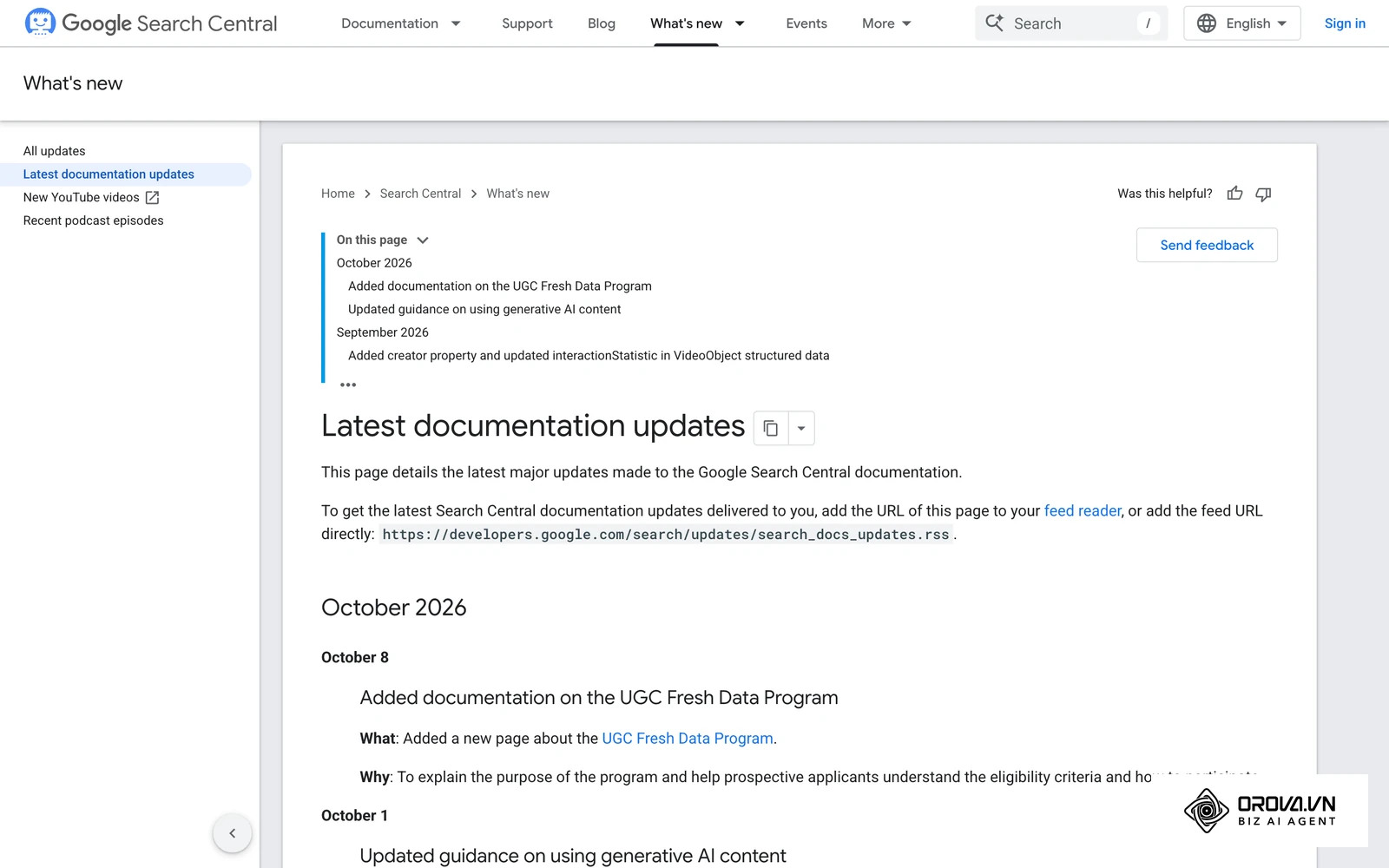Open the English language selector
The width and height of the screenshot is (1389, 868).
click(x=1241, y=23)
